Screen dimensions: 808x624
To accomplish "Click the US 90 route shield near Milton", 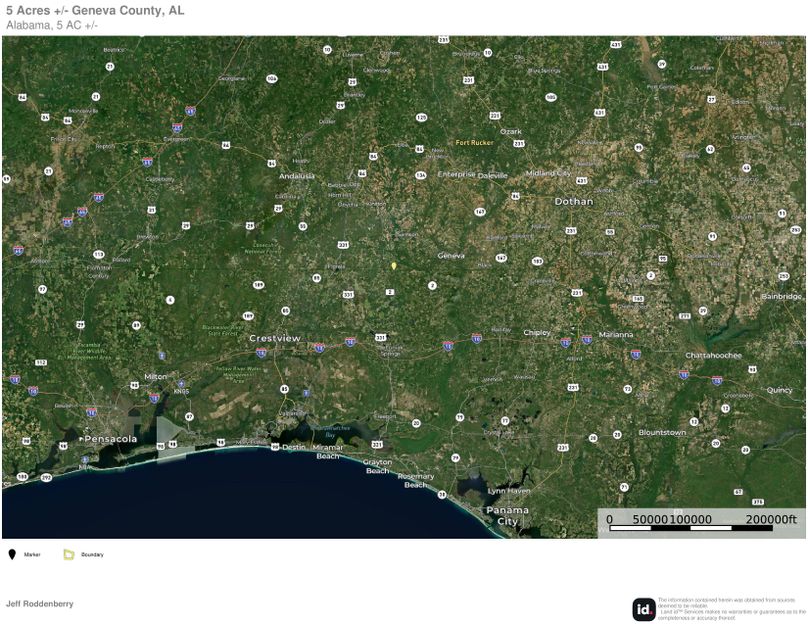I will point(133,384).
